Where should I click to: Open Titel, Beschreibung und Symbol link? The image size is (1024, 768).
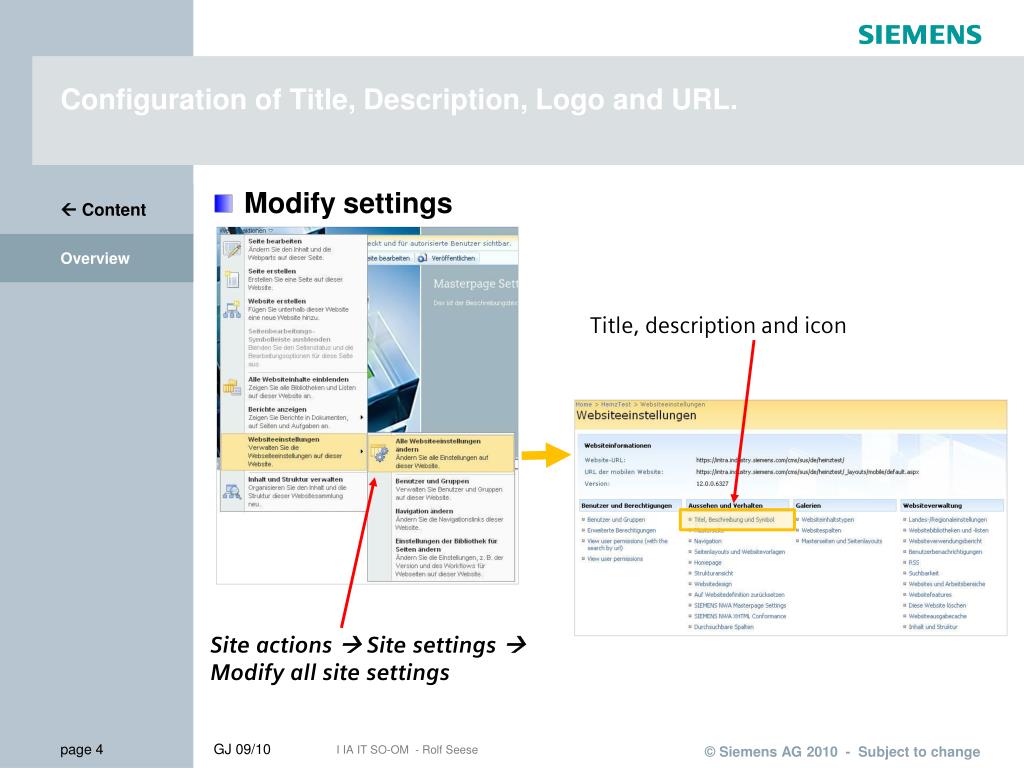pos(734,520)
